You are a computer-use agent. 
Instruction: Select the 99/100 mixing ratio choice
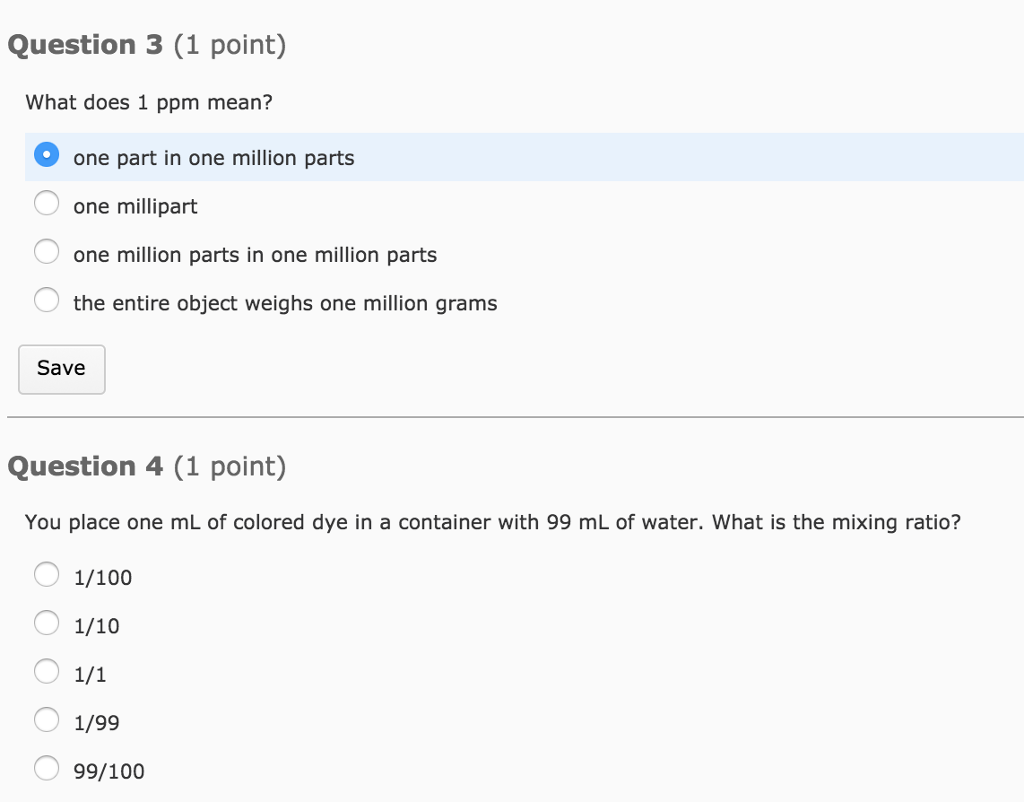[x=46, y=767]
